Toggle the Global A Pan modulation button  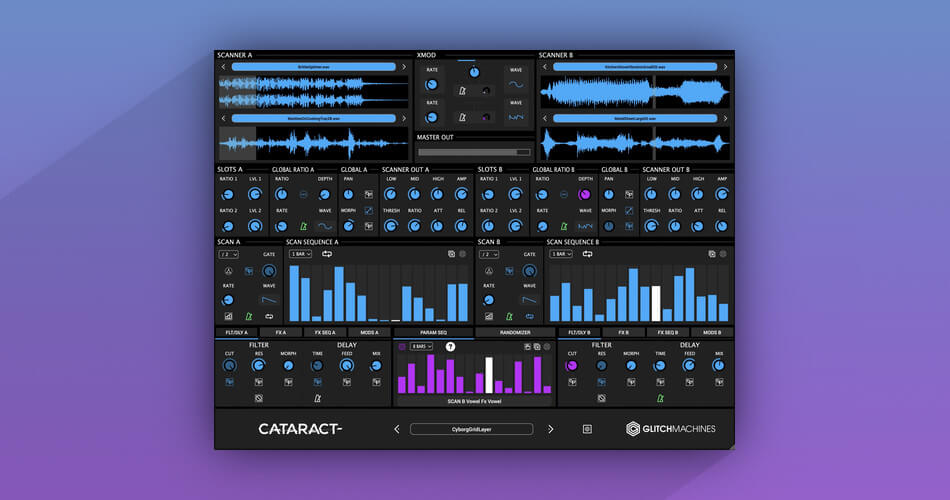pos(368,195)
